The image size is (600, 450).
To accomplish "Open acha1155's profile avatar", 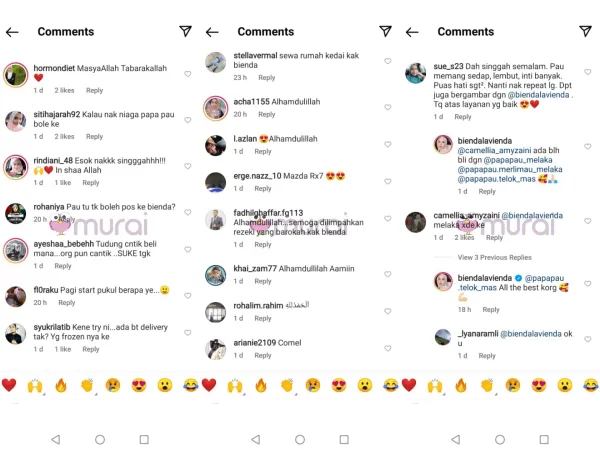I will pos(215,106).
